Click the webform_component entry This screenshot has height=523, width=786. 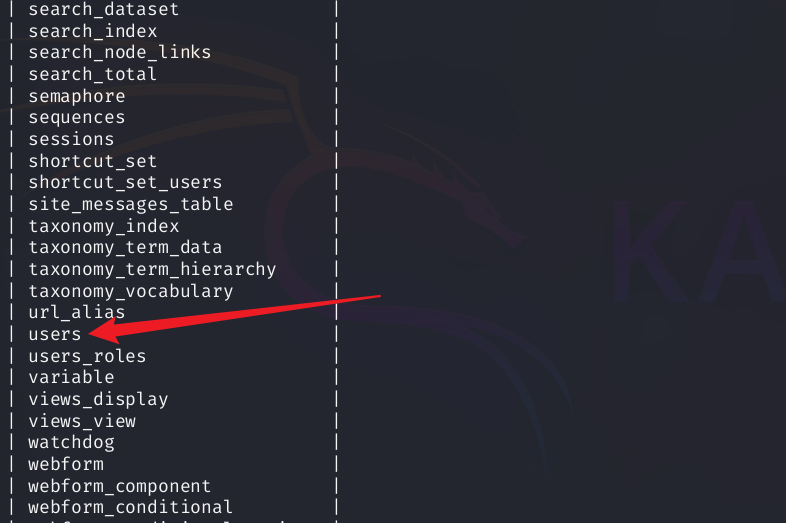pyautogui.click(x=119, y=486)
